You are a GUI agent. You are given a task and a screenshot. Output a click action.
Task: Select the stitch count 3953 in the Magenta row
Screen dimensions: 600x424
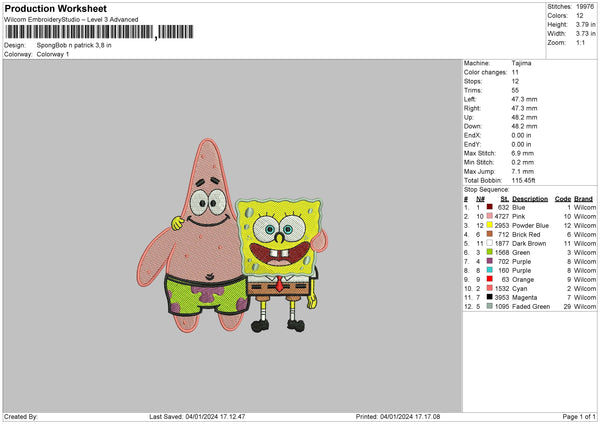pos(502,297)
